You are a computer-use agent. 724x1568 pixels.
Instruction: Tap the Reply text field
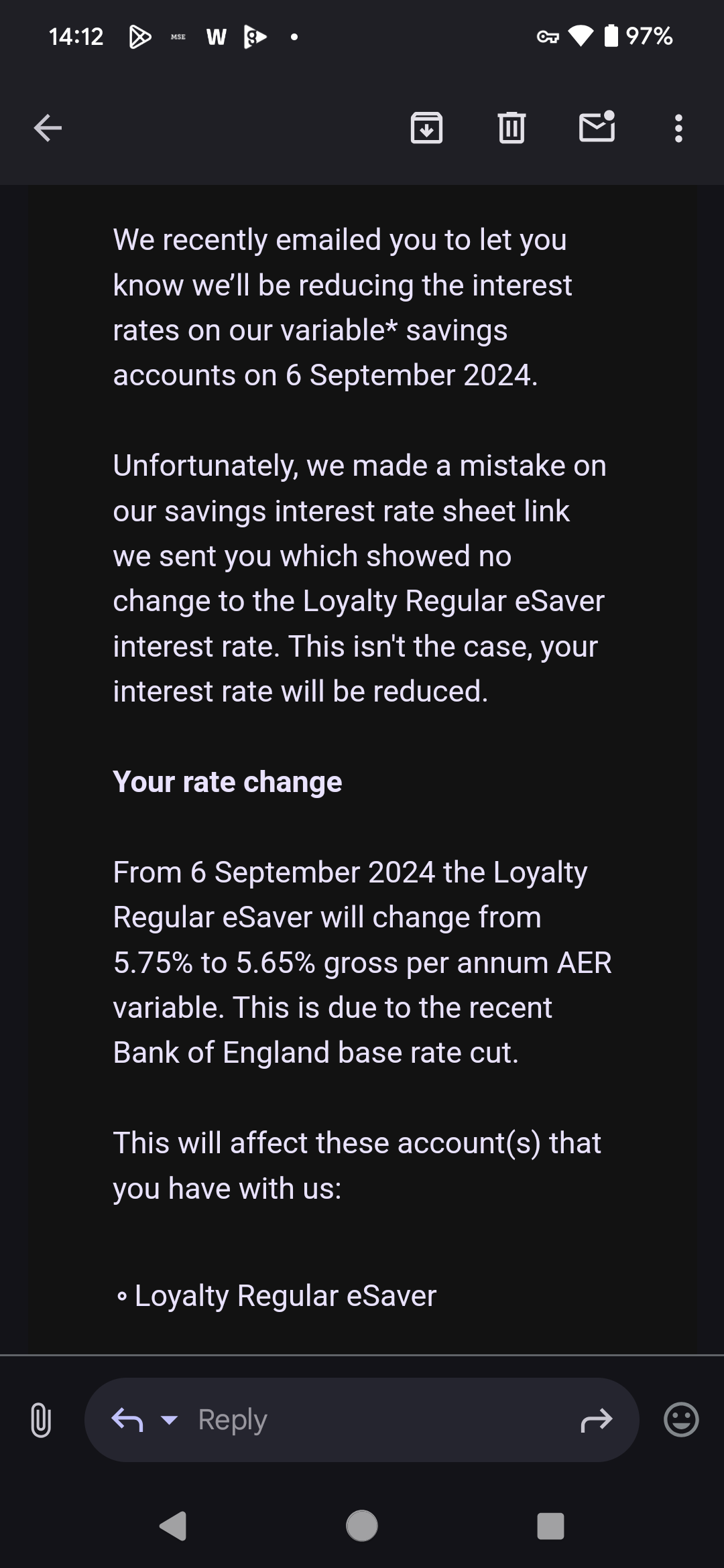click(362, 1420)
